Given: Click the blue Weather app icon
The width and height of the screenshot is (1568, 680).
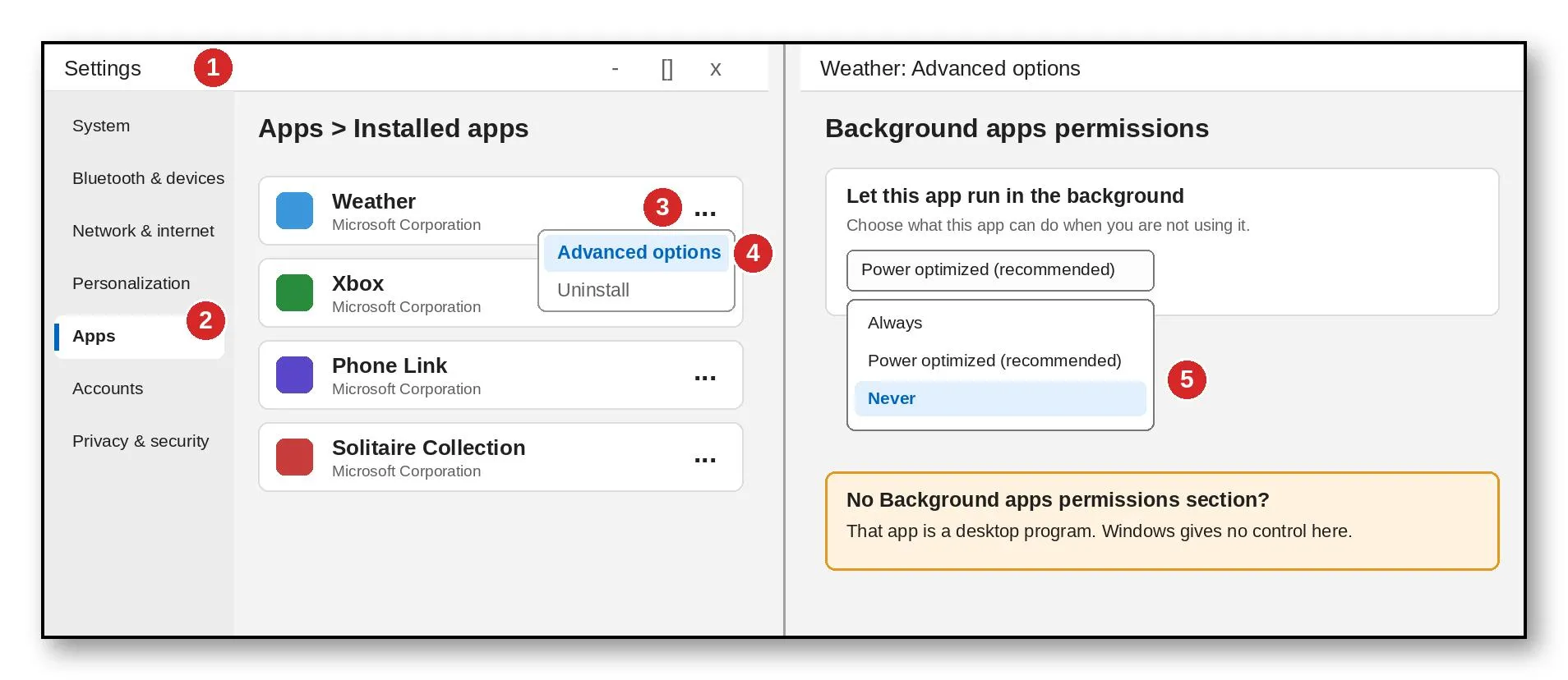Looking at the screenshot, I should pyautogui.click(x=294, y=210).
